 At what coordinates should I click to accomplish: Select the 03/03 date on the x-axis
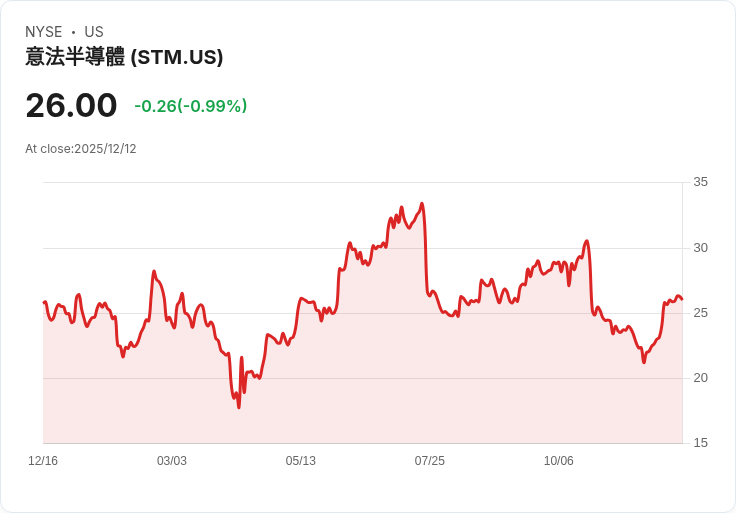(172, 461)
